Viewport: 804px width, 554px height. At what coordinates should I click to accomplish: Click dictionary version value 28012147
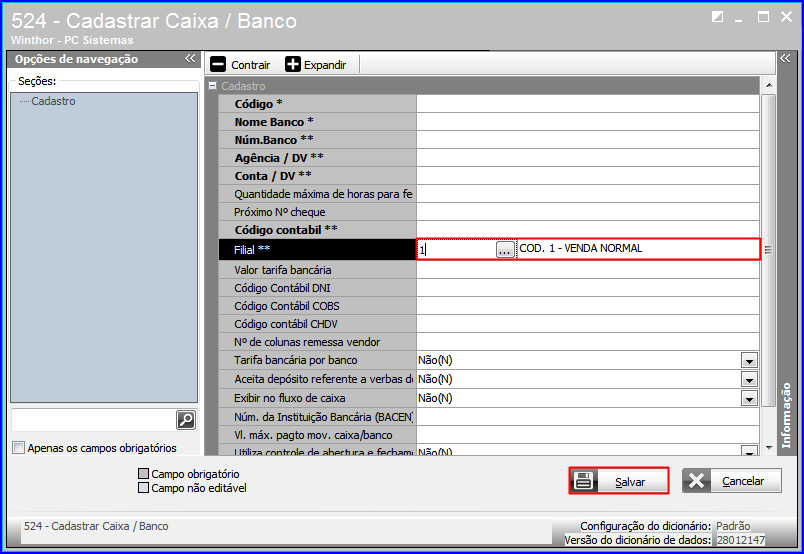[740, 540]
